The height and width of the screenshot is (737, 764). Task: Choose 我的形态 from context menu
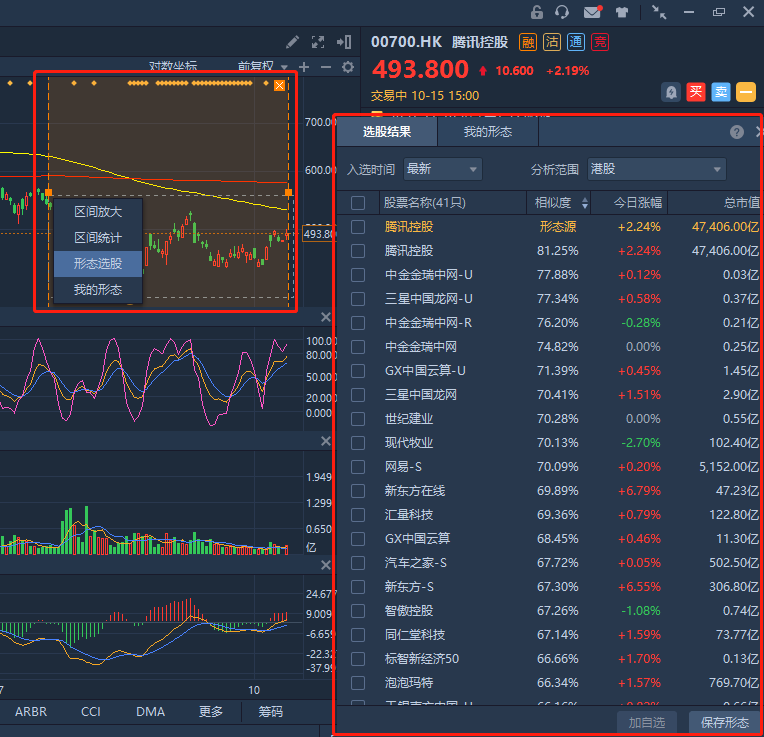[98, 290]
